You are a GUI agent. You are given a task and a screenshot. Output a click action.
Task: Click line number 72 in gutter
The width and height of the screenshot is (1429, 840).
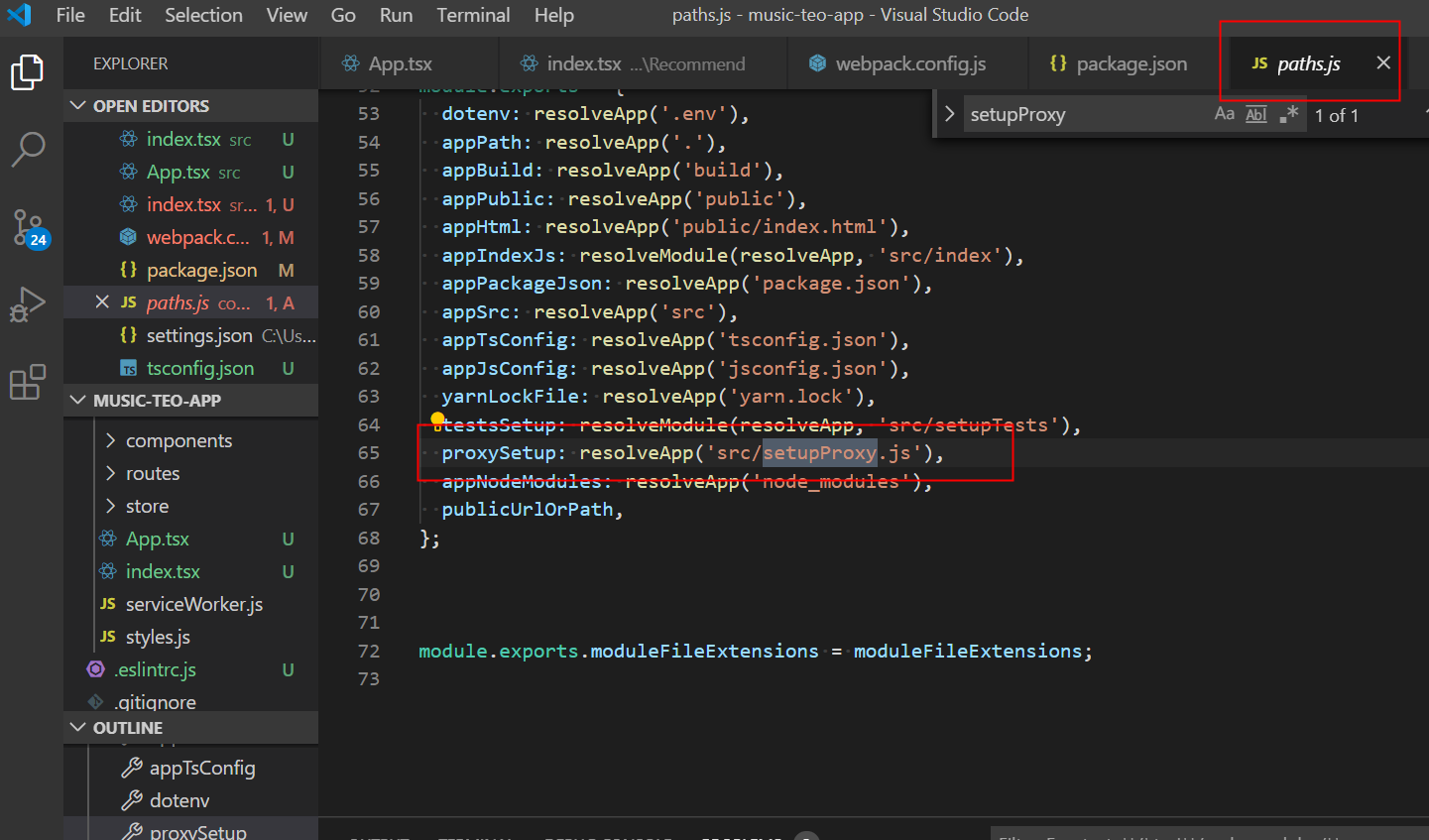coord(369,652)
